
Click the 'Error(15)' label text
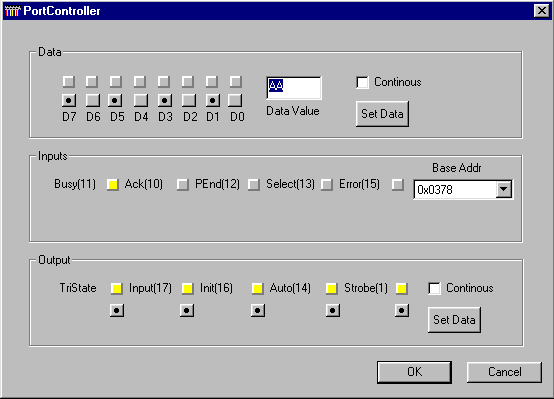359,184
